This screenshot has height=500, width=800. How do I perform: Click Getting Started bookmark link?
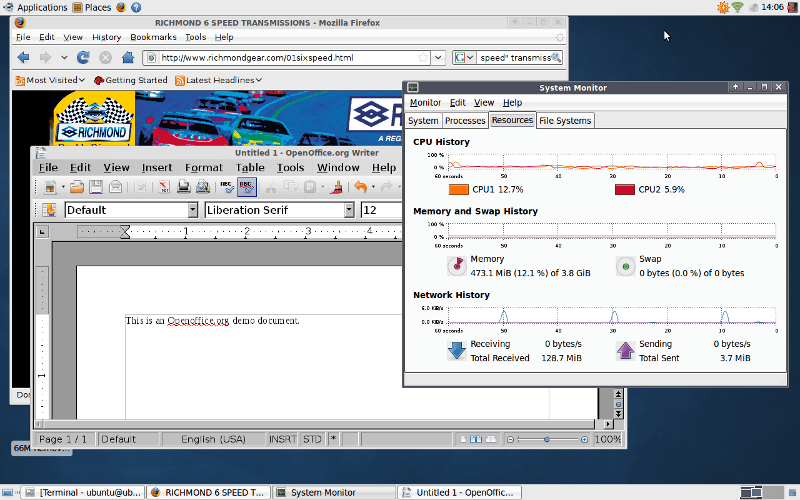tap(131, 80)
